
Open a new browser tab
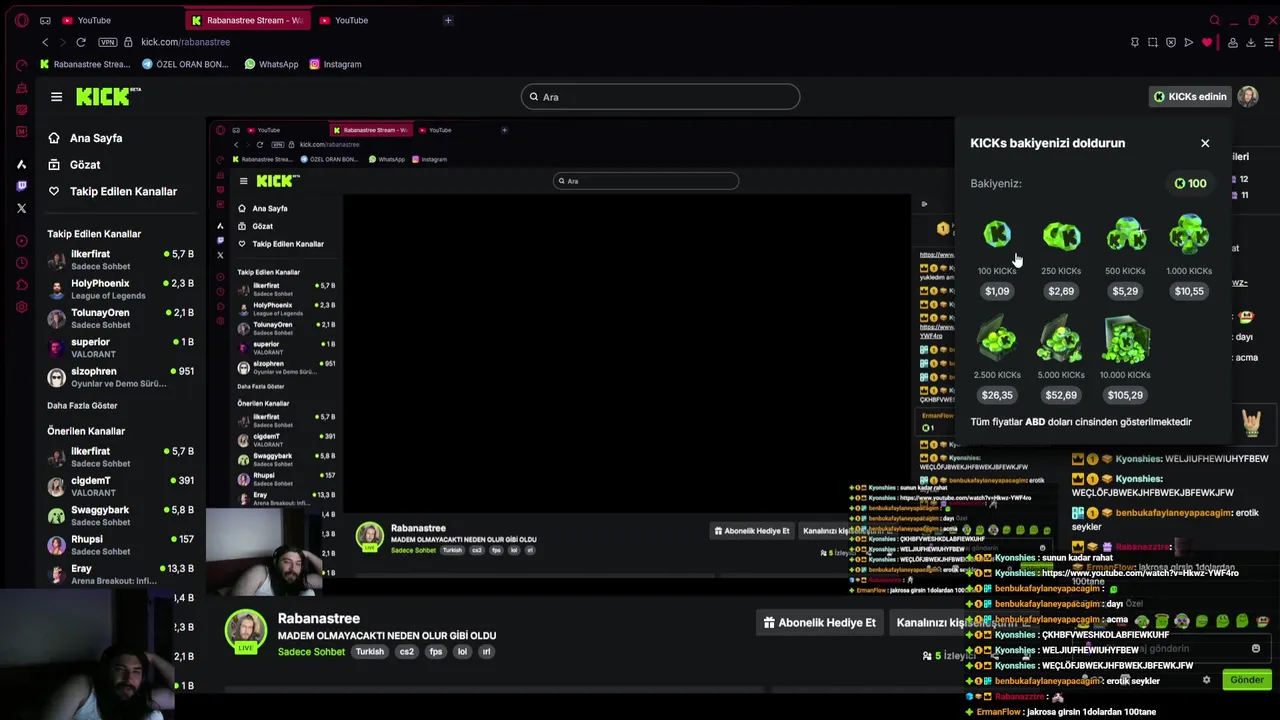(448, 20)
